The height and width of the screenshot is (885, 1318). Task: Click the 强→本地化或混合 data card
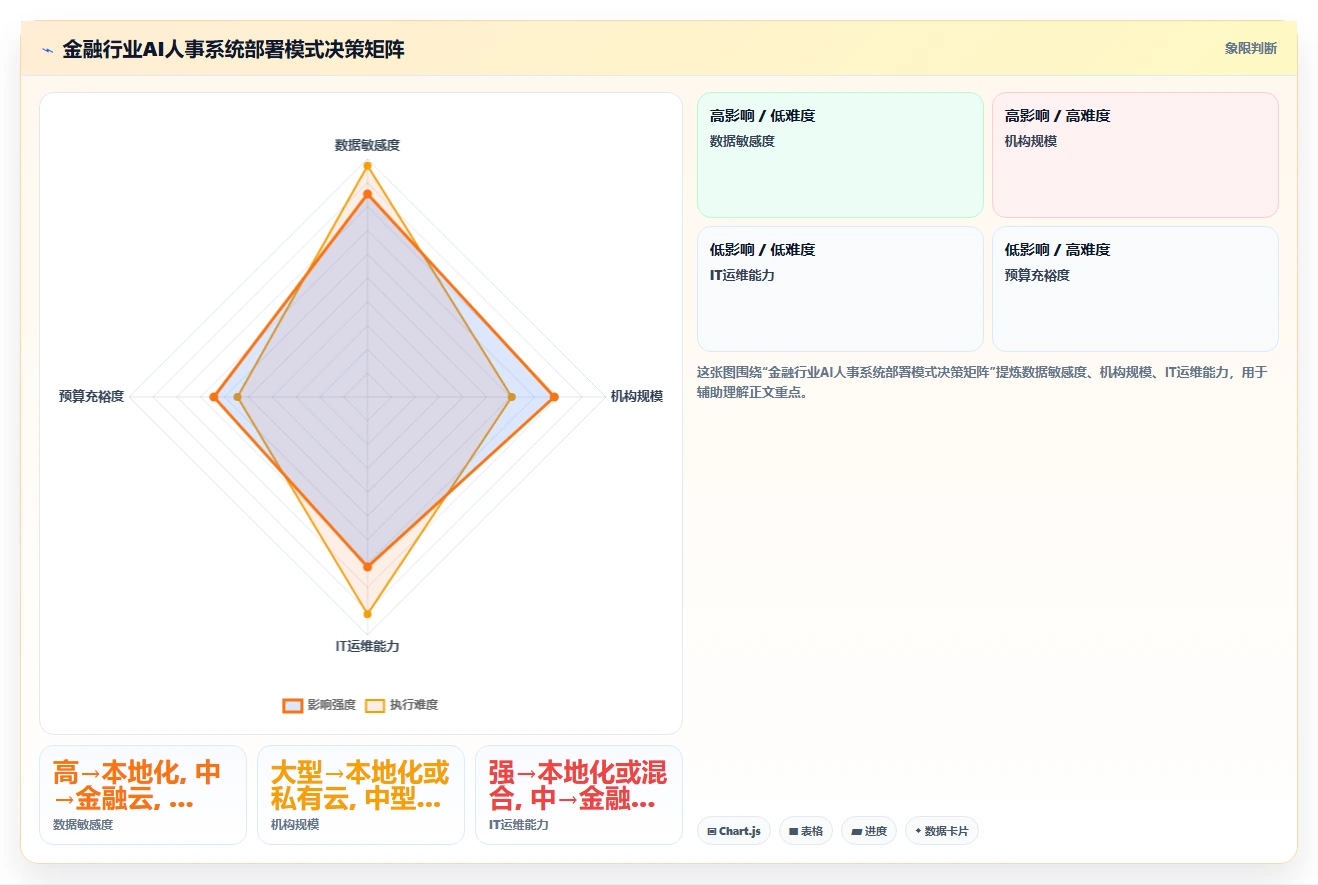pyautogui.click(x=579, y=795)
